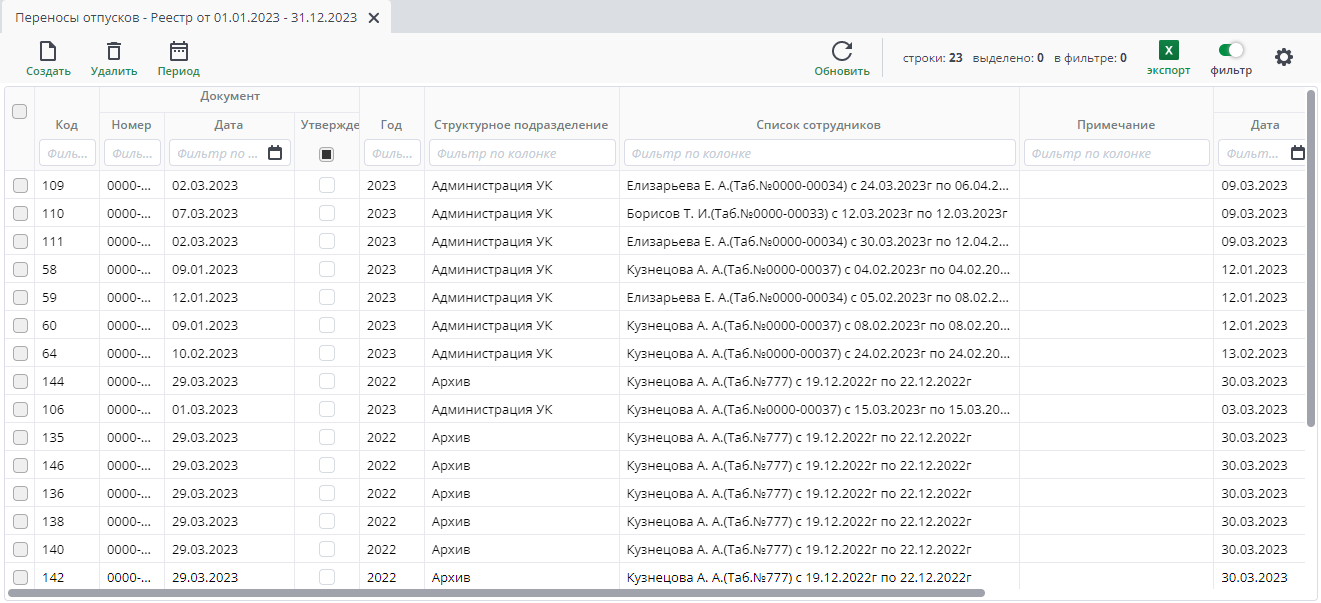Screen dimensions: 1321x603
Task: Focus the Год filter field
Action: pos(392,153)
